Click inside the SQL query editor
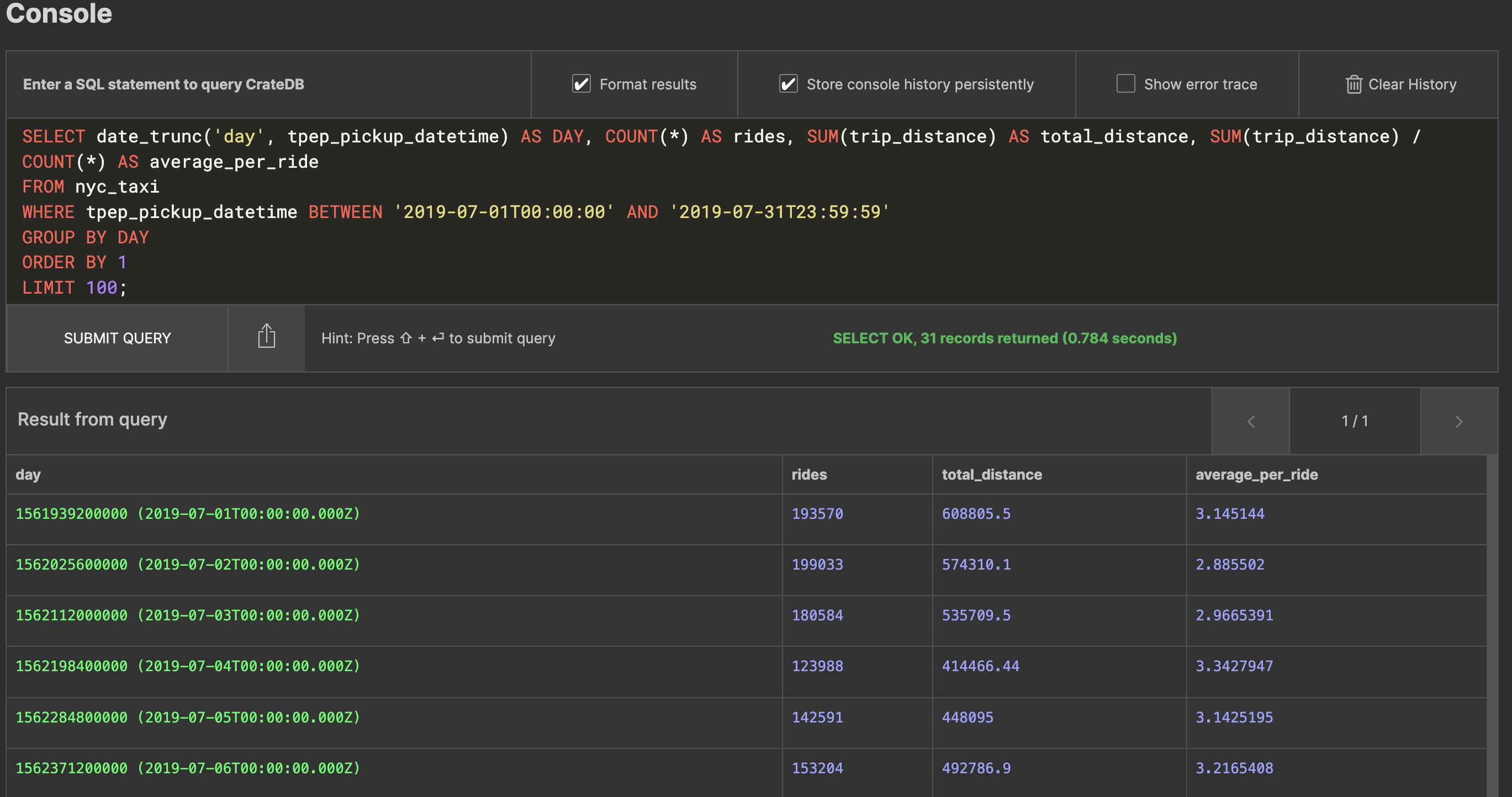The width and height of the screenshot is (1512, 797). pos(752,211)
